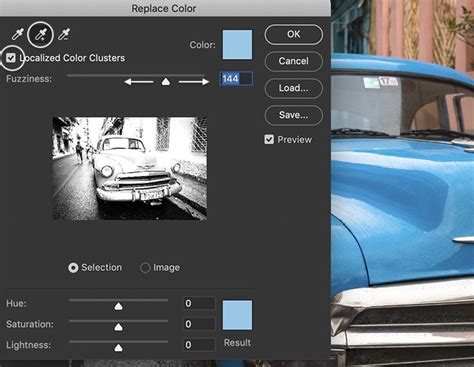The height and width of the screenshot is (367, 474).
Task: Select the Eyedropper tool
Action: pyautogui.click(x=18, y=34)
